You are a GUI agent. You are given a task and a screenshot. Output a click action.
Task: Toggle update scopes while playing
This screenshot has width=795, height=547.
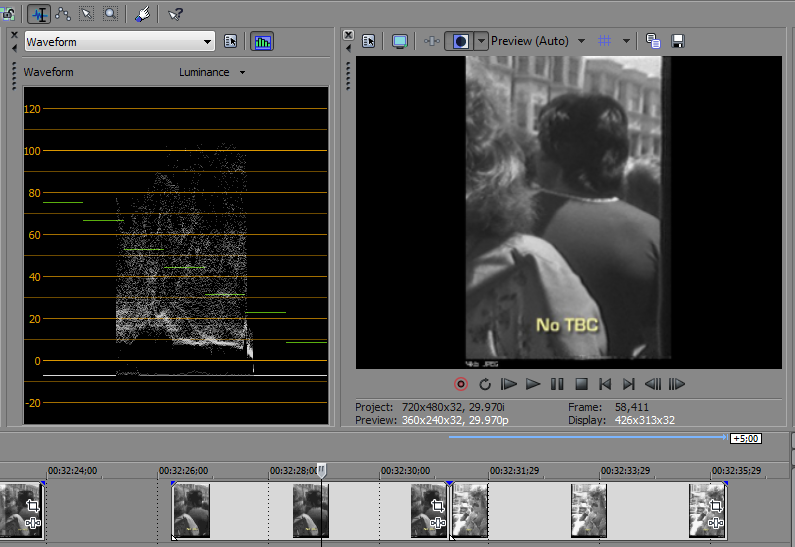pos(262,41)
